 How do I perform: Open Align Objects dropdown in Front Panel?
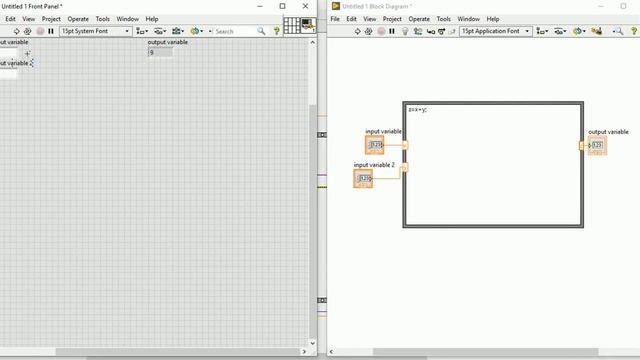pyautogui.click(x=142, y=31)
